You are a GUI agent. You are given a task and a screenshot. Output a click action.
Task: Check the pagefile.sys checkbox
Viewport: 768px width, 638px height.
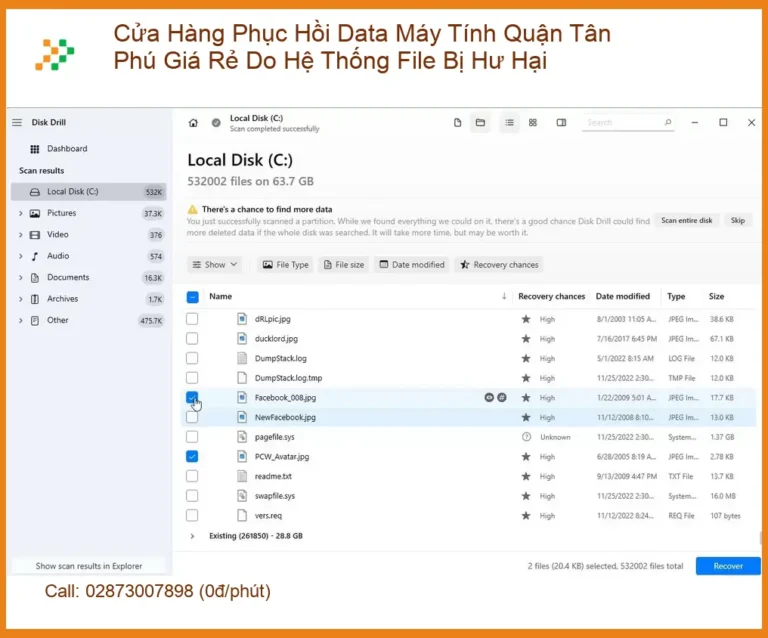click(192, 437)
